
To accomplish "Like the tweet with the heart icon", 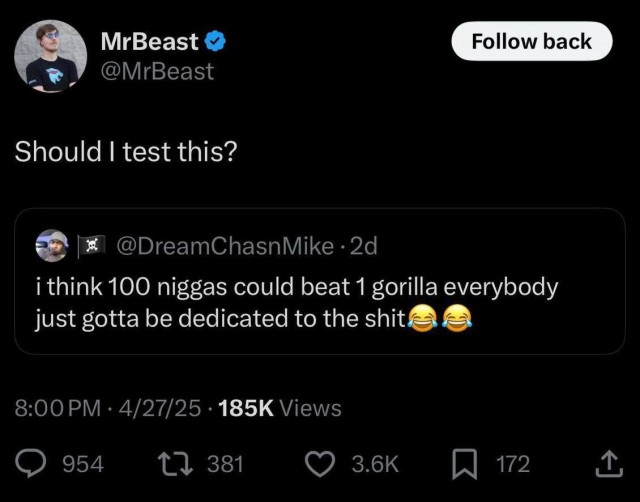I will (x=319, y=464).
